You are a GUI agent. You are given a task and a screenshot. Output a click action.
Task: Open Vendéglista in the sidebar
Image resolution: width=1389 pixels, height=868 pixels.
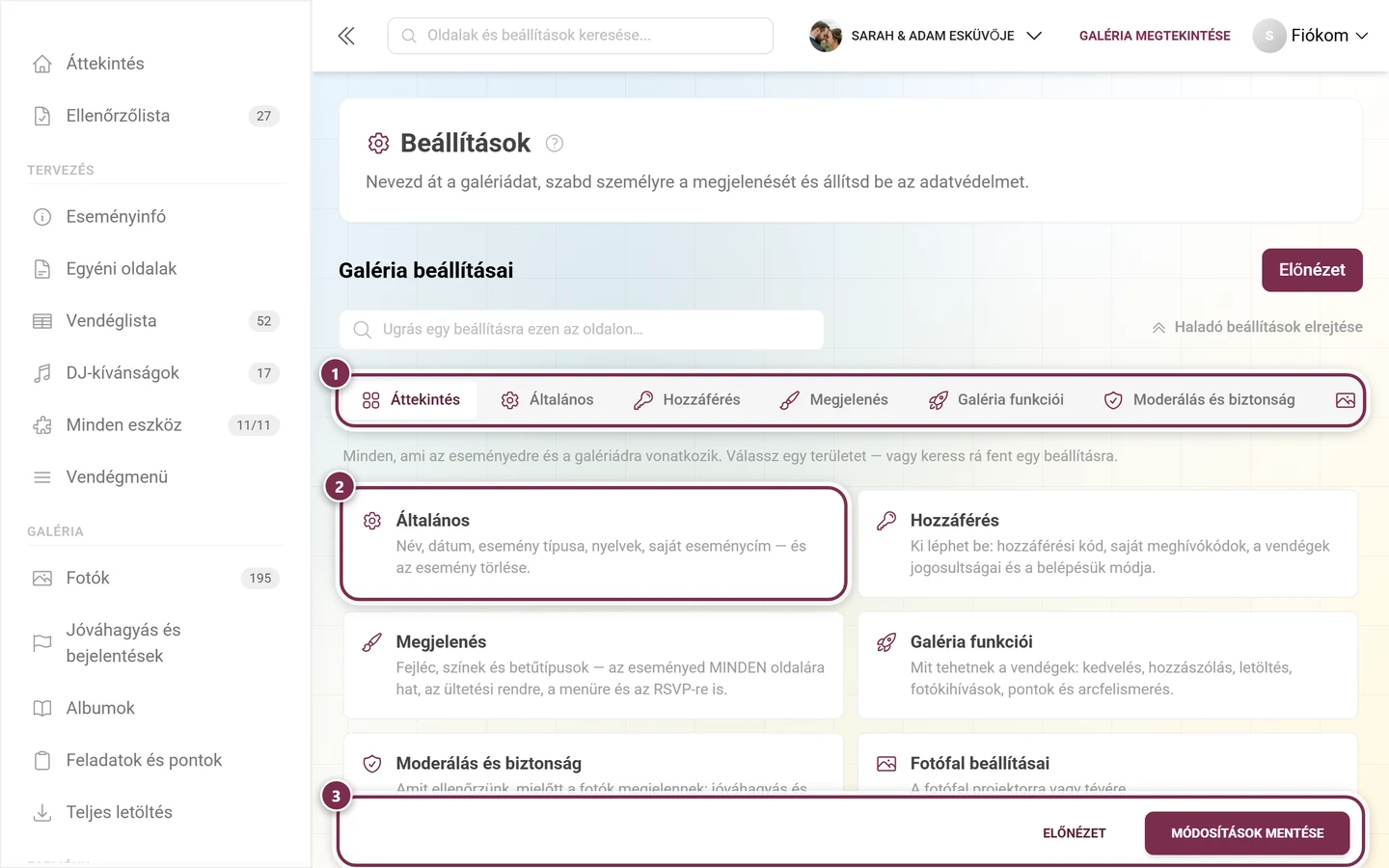coord(155,321)
